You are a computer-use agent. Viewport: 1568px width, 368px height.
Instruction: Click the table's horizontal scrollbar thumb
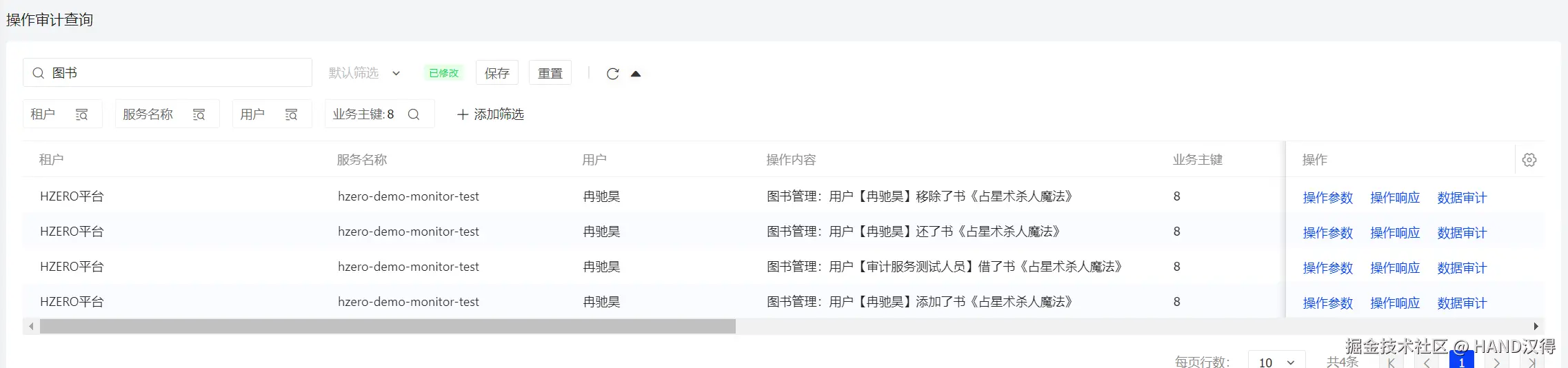388,326
